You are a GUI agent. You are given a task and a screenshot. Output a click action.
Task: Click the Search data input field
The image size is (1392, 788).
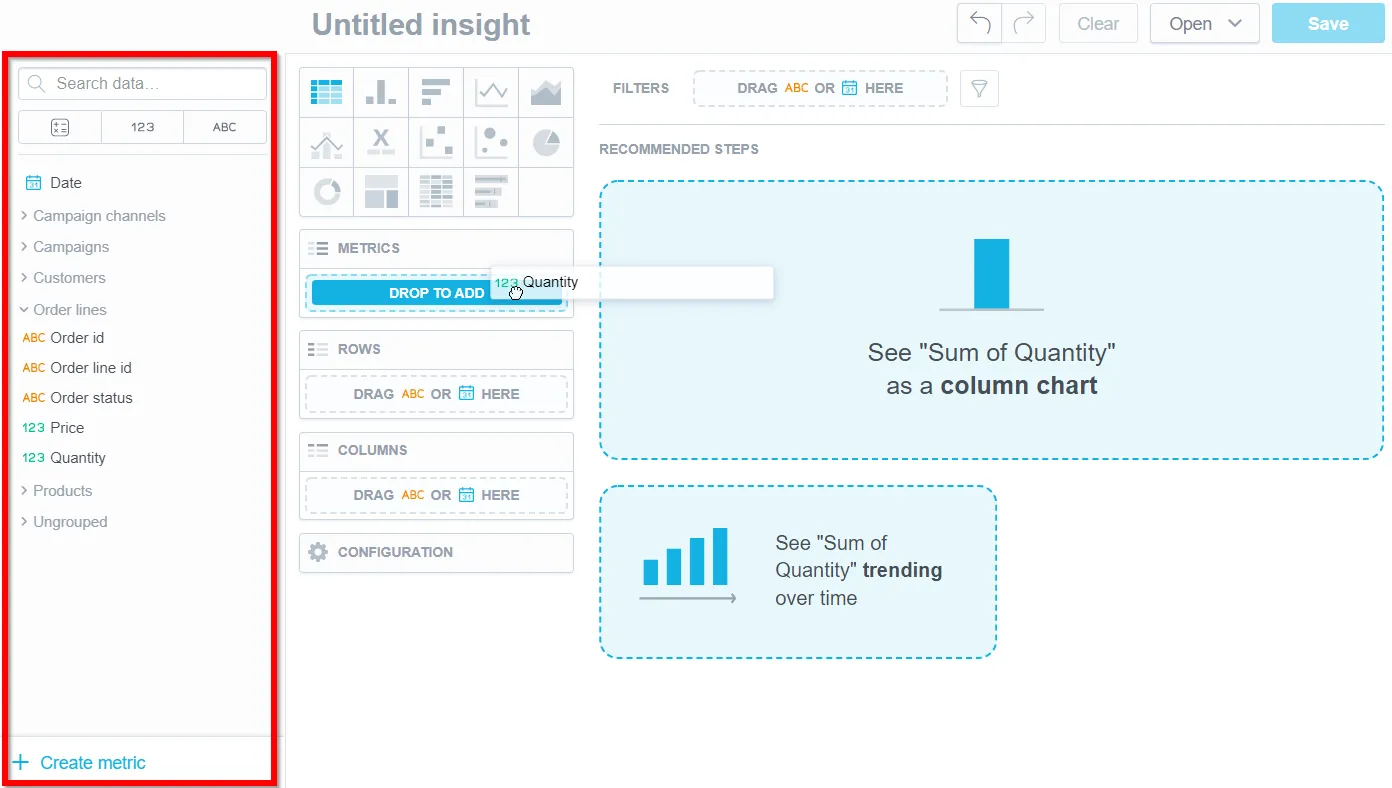[x=142, y=83]
